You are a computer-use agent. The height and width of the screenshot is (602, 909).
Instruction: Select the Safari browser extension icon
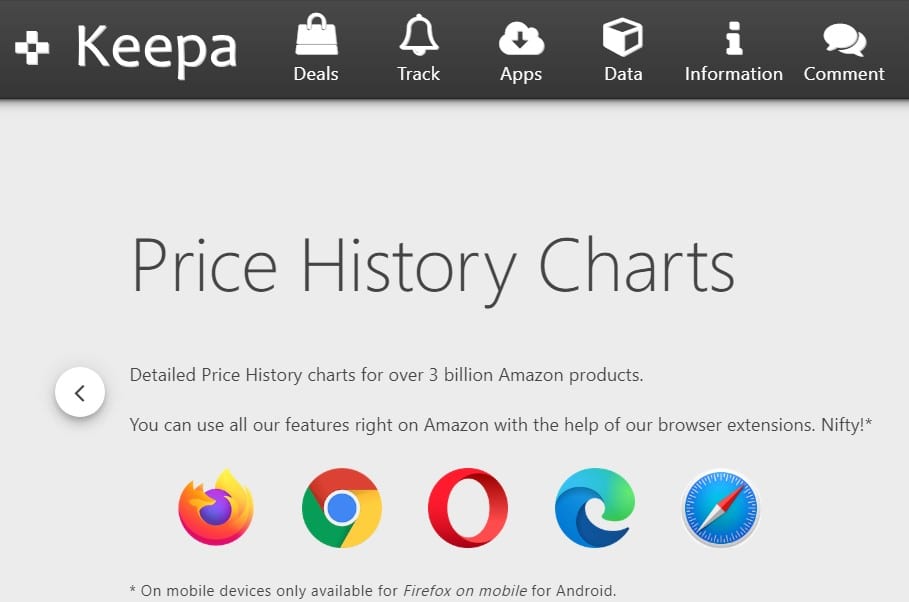pos(721,508)
